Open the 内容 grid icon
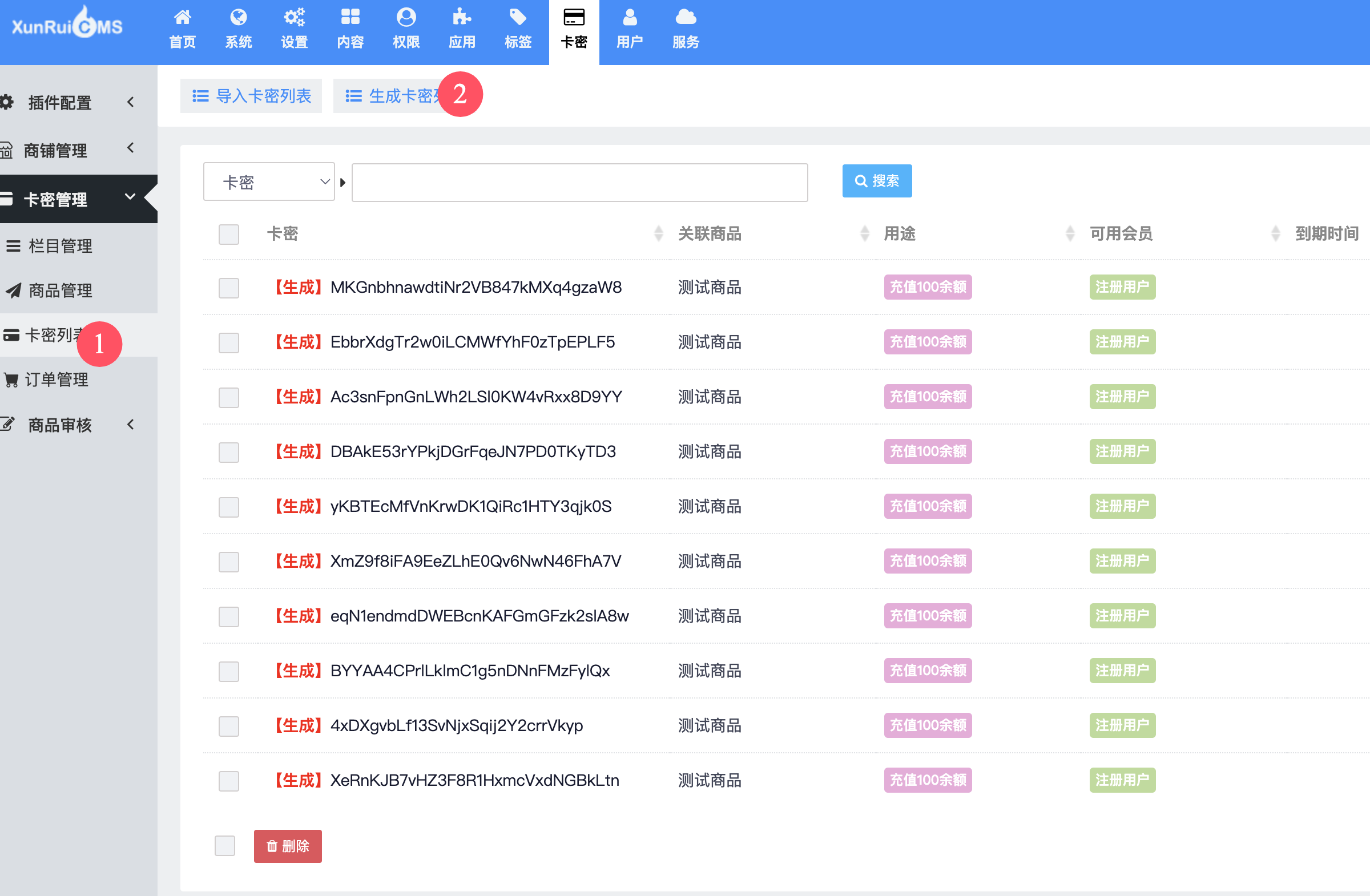The width and height of the screenshot is (1370, 896). [x=350, y=17]
